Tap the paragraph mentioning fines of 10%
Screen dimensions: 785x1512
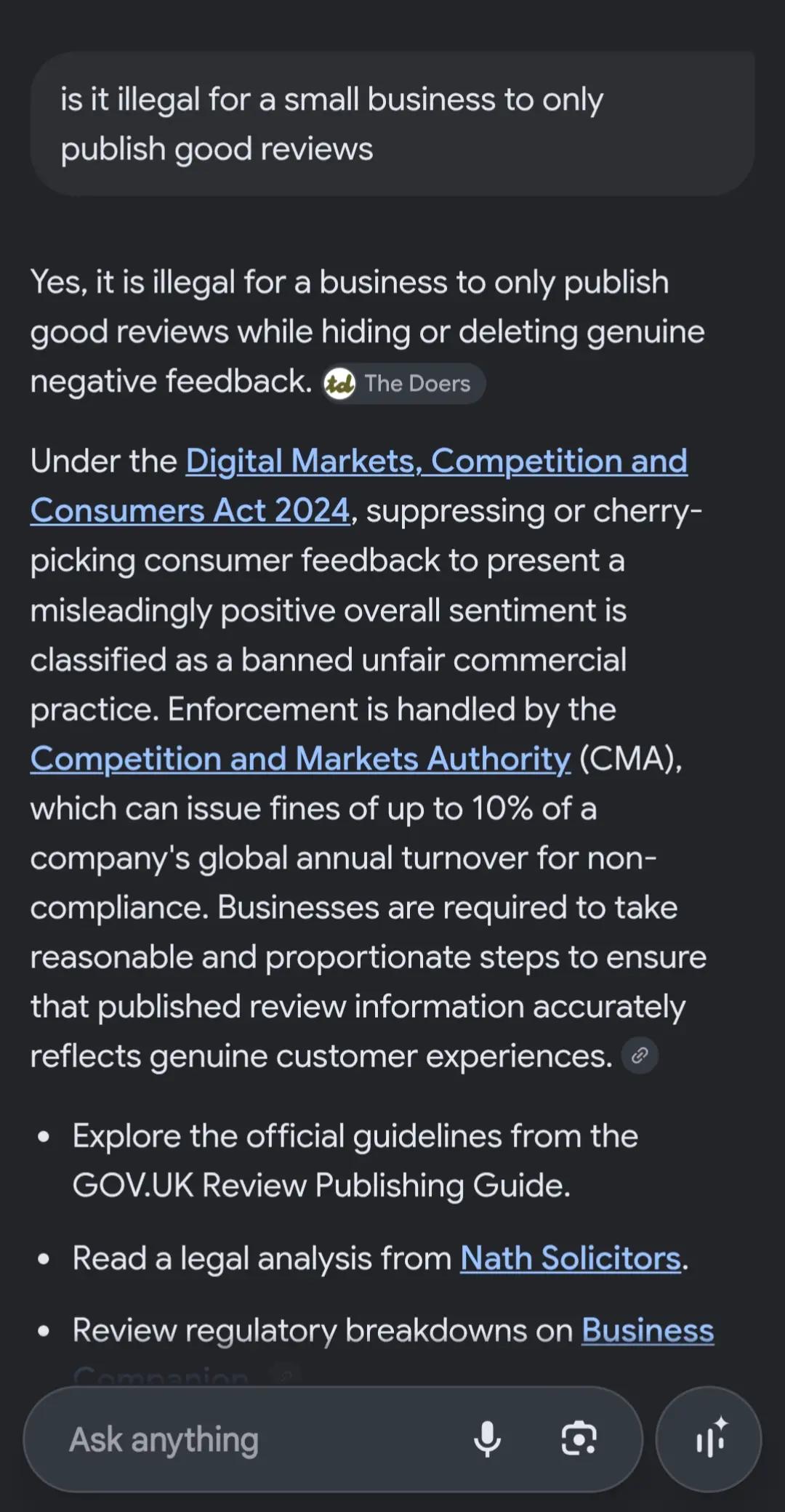(x=369, y=758)
